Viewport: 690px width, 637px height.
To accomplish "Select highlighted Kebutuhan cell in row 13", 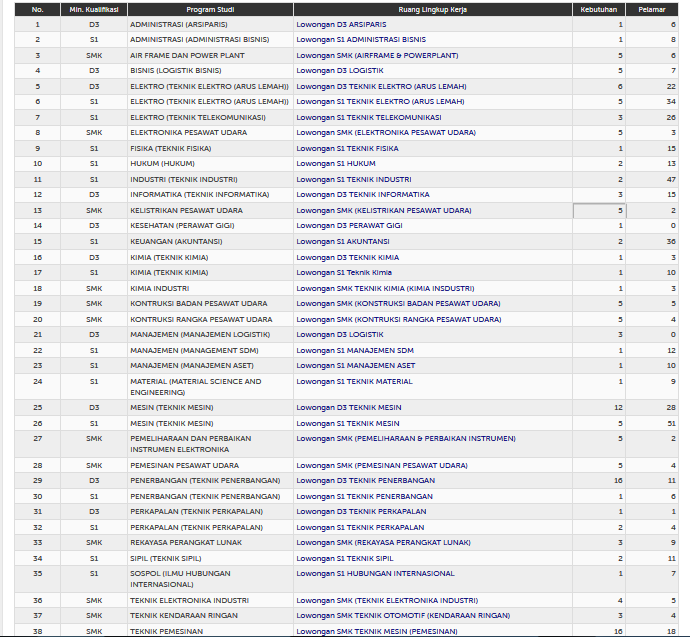I will (x=599, y=211).
